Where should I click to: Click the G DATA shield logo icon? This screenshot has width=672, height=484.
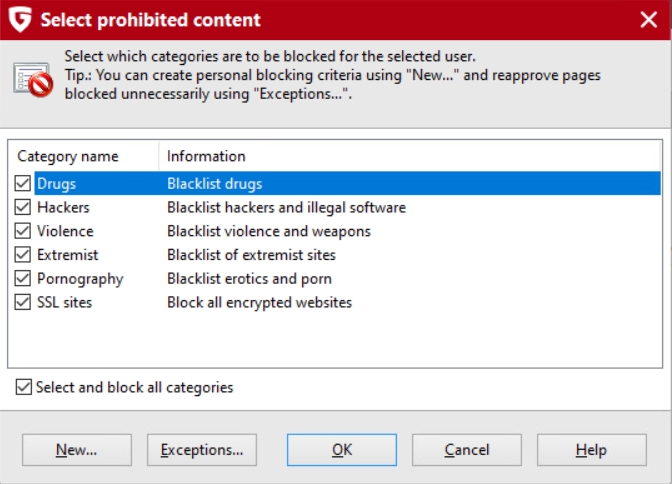pyautogui.click(x=20, y=20)
